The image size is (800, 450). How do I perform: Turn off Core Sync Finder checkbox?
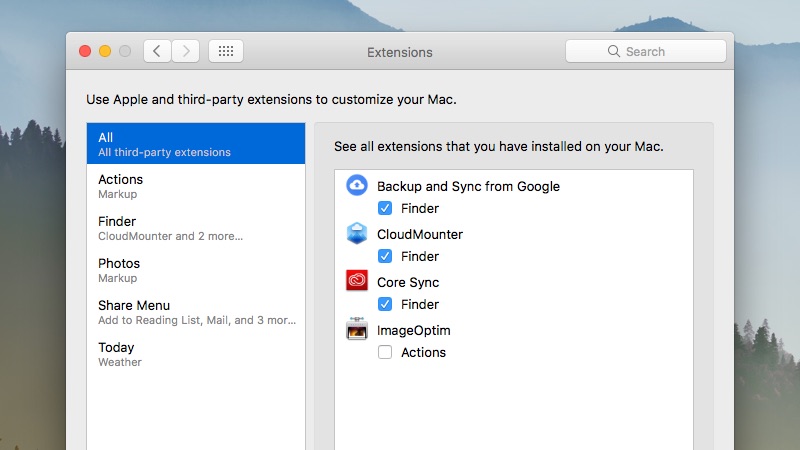pyautogui.click(x=385, y=305)
